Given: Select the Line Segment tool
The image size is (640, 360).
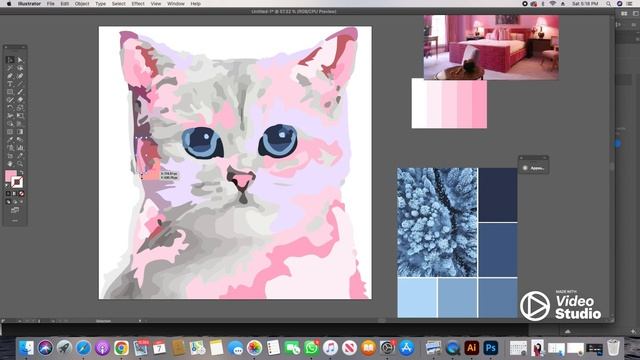Looking at the screenshot, I should pos(20,84).
